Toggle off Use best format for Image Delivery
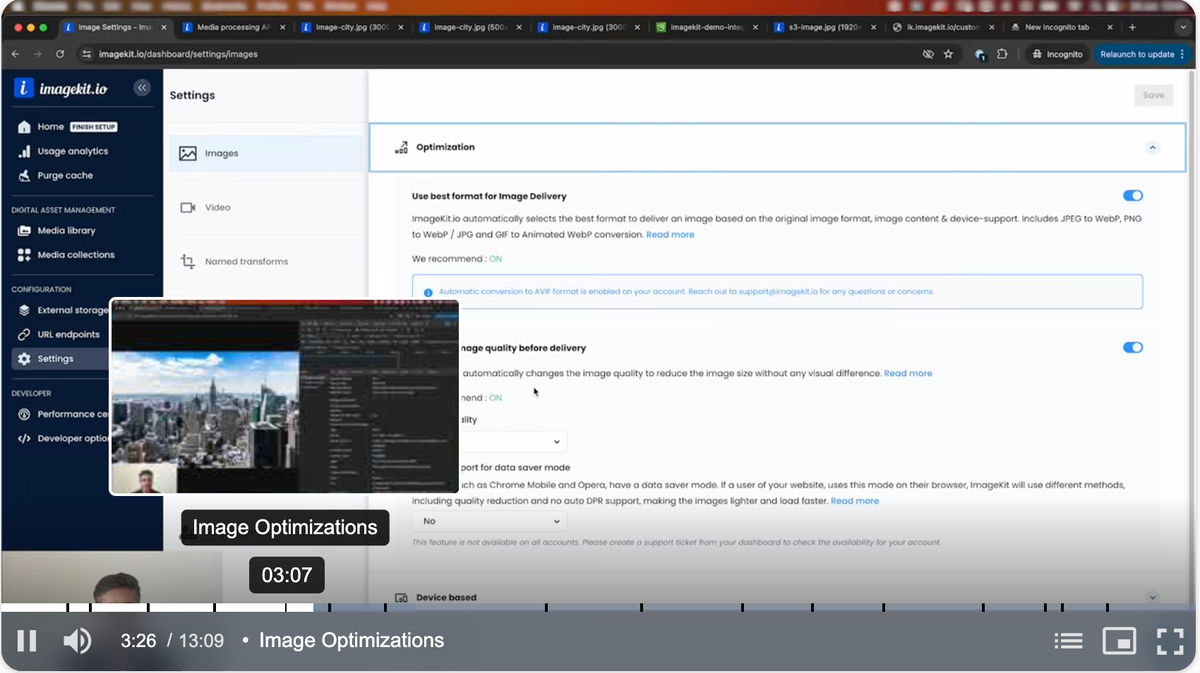Viewport: 1200px width, 673px height. tap(1132, 196)
